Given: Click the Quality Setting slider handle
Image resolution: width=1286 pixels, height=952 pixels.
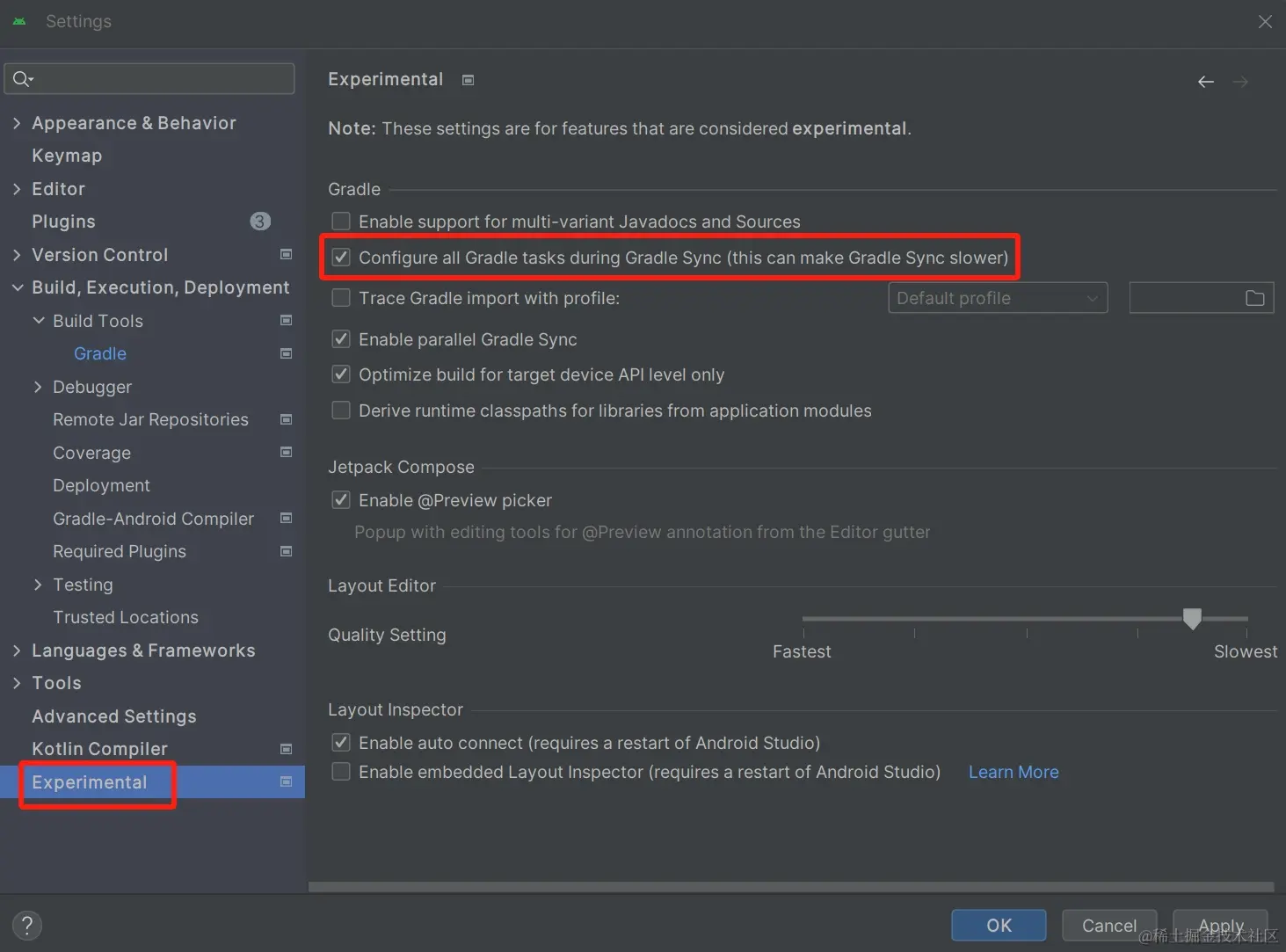Looking at the screenshot, I should pyautogui.click(x=1192, y=619).
